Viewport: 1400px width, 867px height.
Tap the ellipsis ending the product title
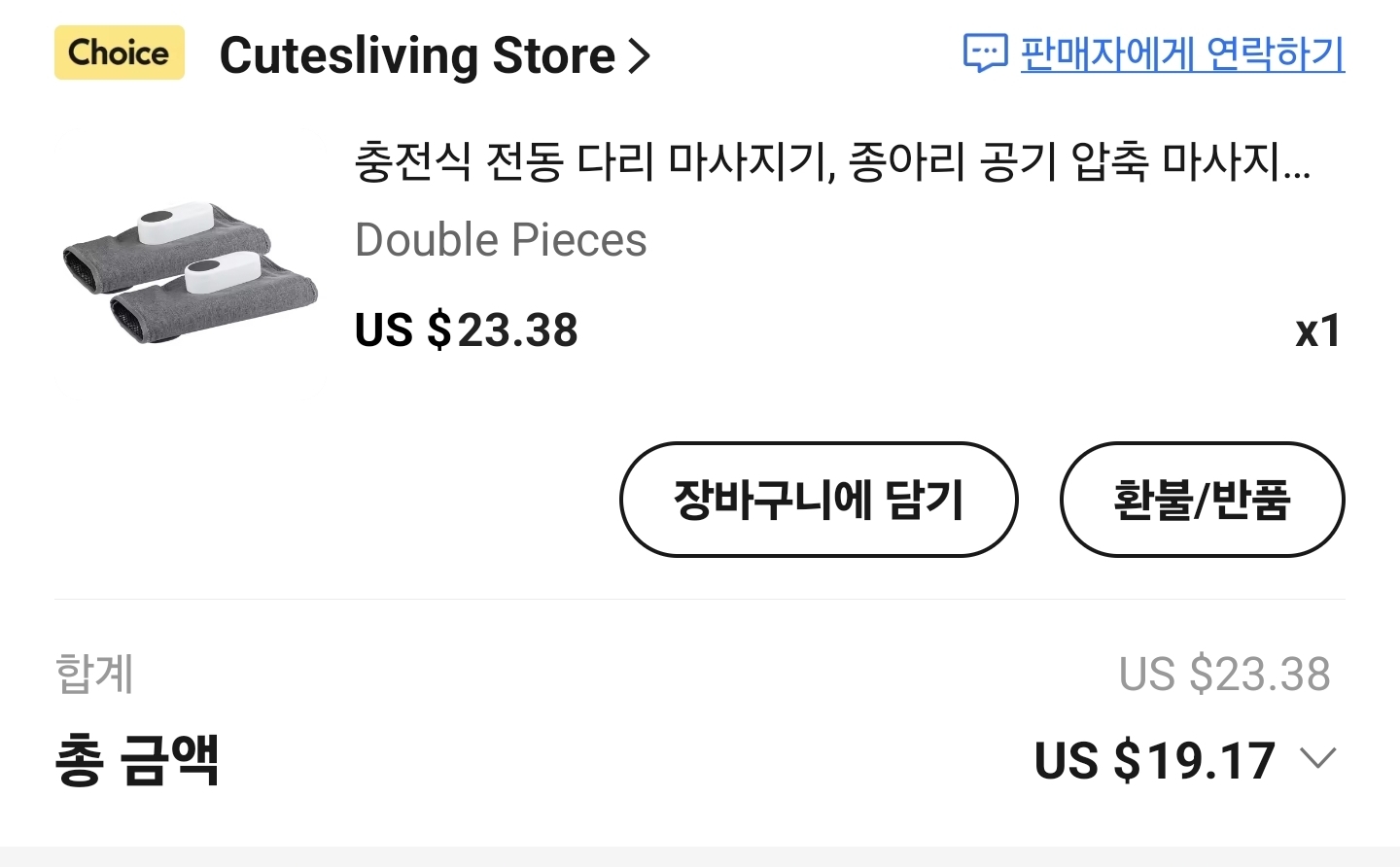pos(1297,169)
